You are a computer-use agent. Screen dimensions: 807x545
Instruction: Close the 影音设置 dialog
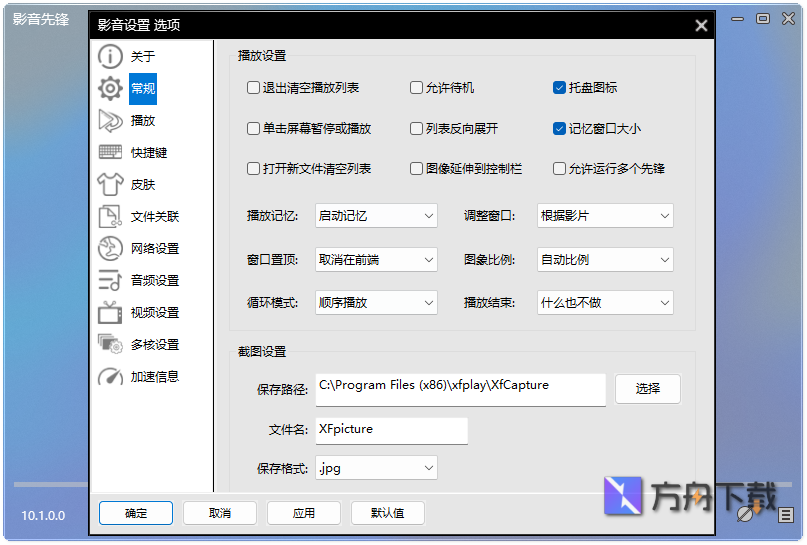pos(701,25)
